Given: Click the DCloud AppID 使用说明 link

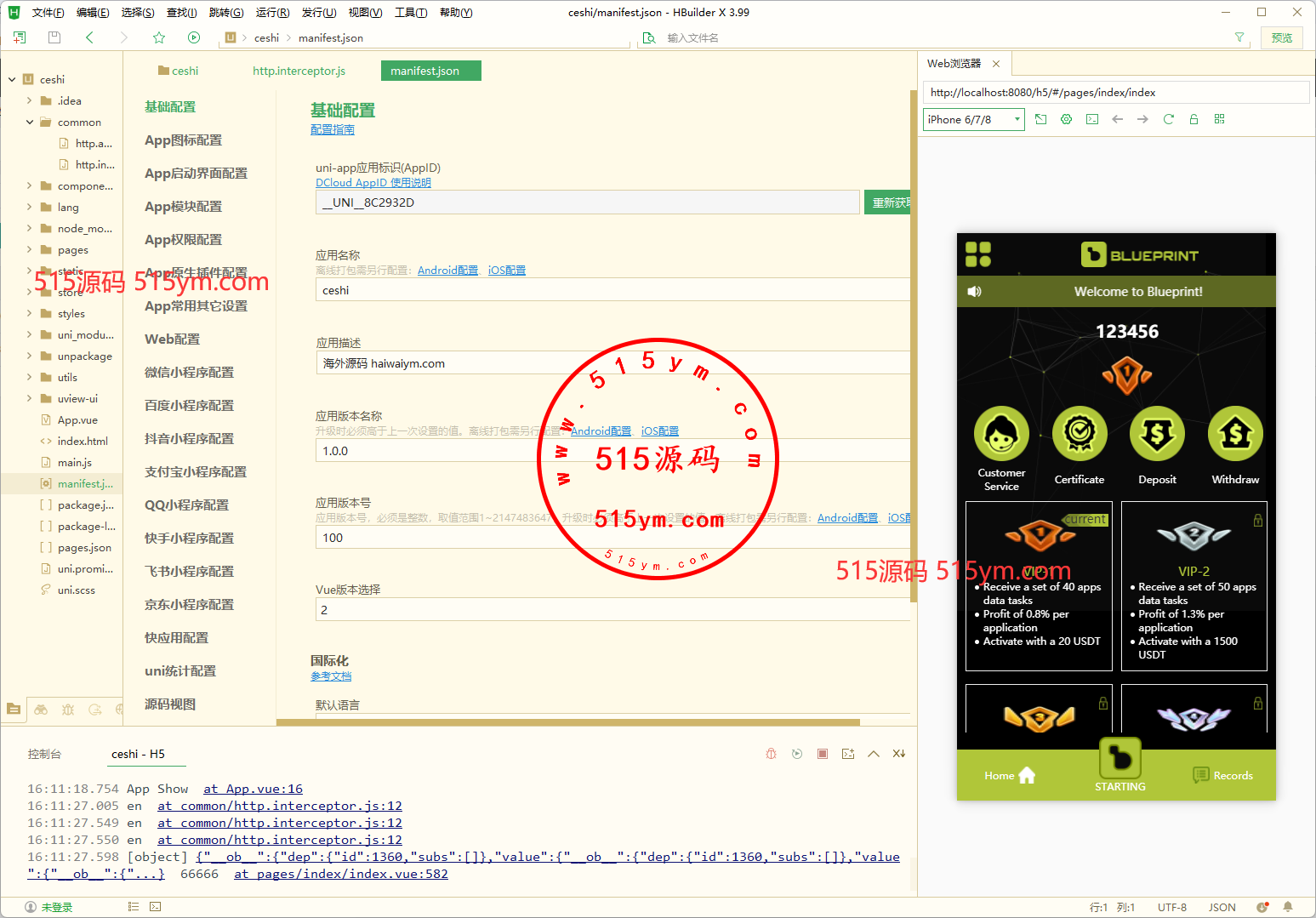Looking at the screenshot, I should pos(373,183).
